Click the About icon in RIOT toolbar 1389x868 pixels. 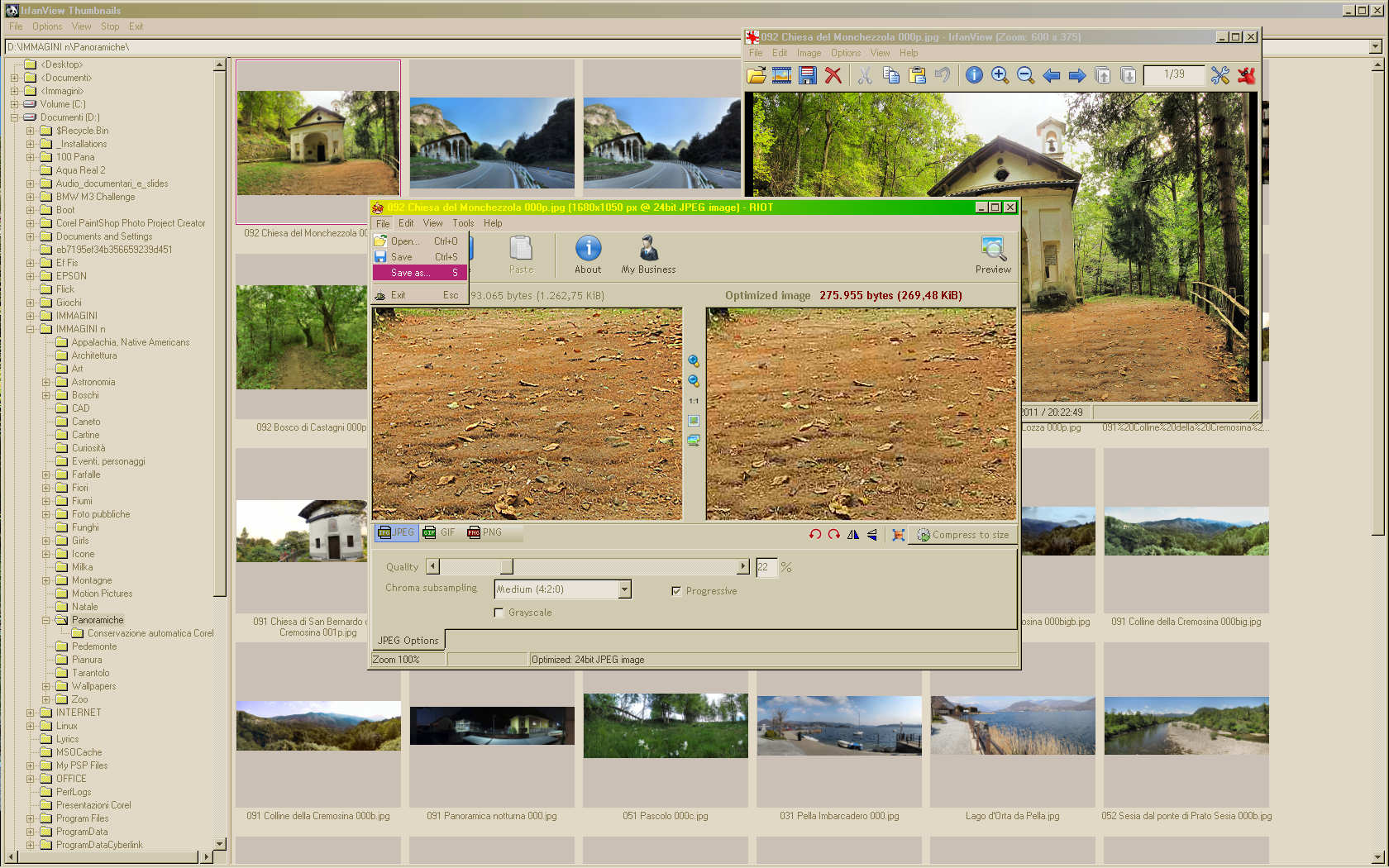click(x=588, y=254)
